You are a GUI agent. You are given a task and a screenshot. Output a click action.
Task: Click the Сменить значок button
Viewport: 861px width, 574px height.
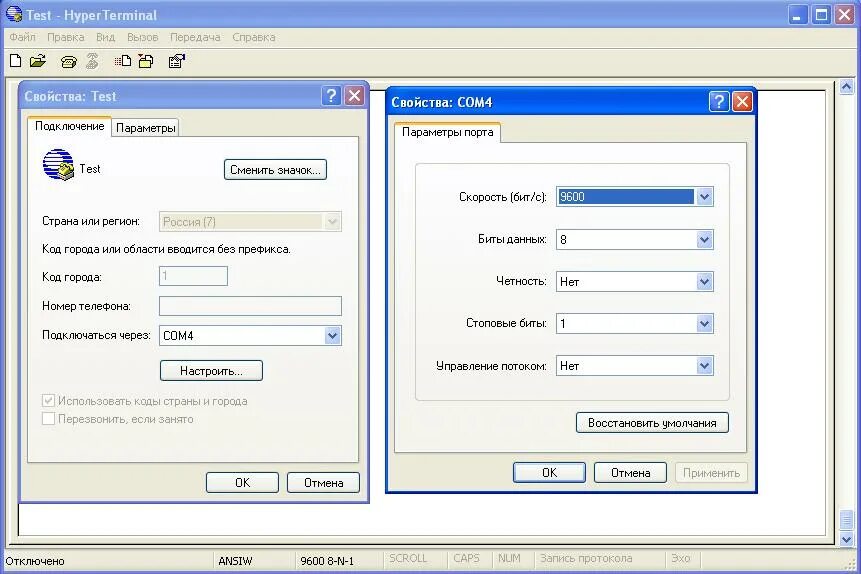[x=275, y=170]
